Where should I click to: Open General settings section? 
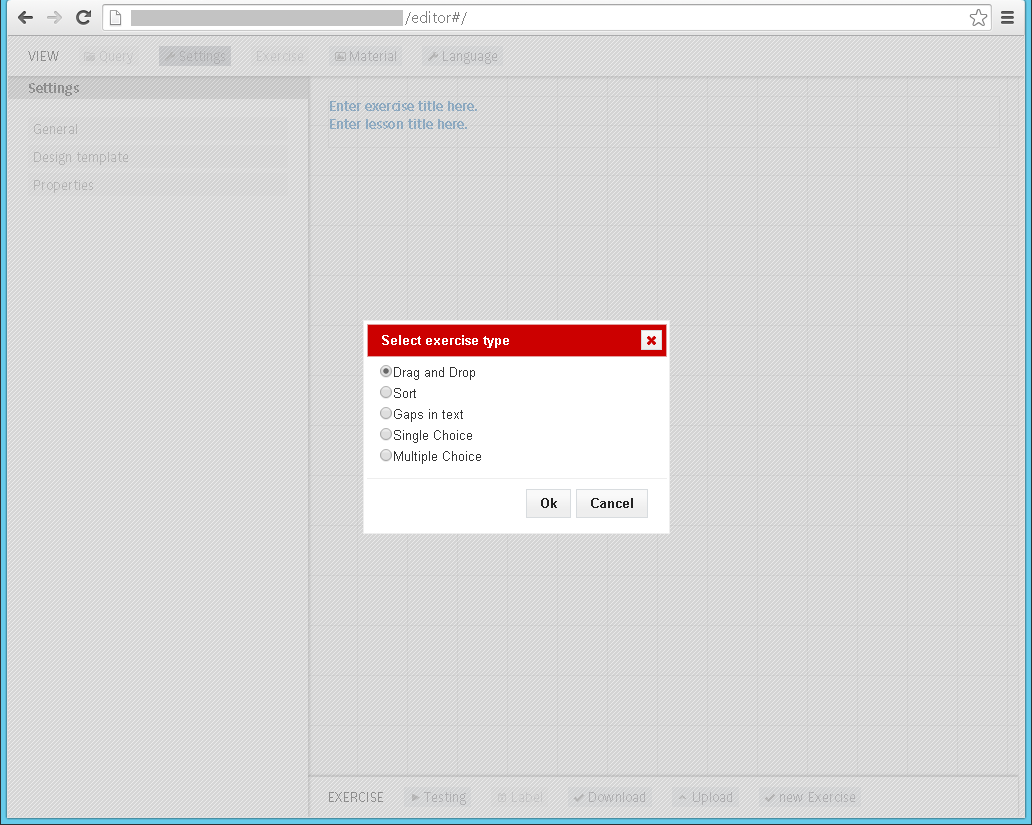158,130
